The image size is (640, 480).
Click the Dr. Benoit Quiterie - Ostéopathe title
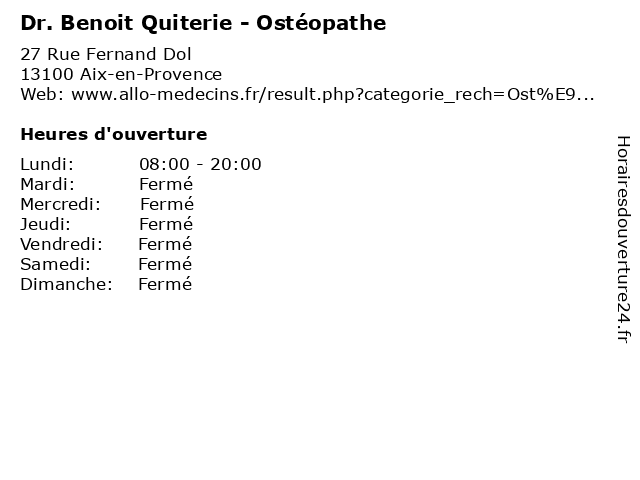(203, 22)
